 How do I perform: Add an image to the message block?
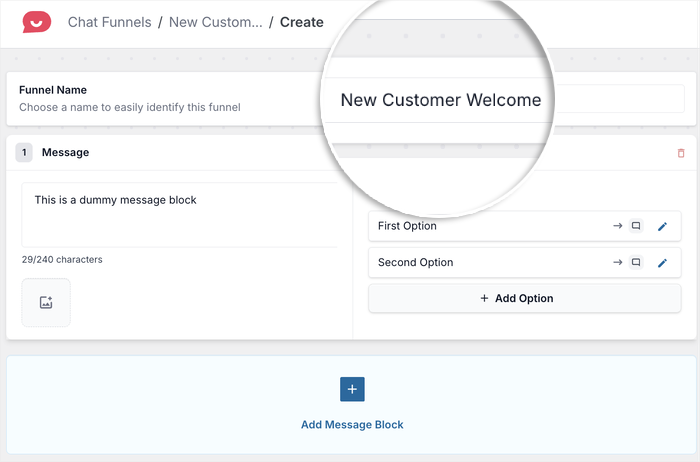click(x=46, y=302)
